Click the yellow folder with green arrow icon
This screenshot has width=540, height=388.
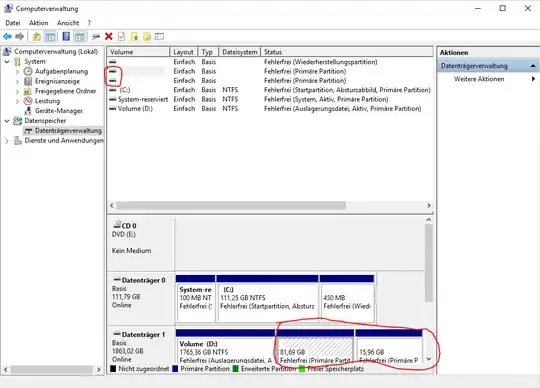pos(134,36)
